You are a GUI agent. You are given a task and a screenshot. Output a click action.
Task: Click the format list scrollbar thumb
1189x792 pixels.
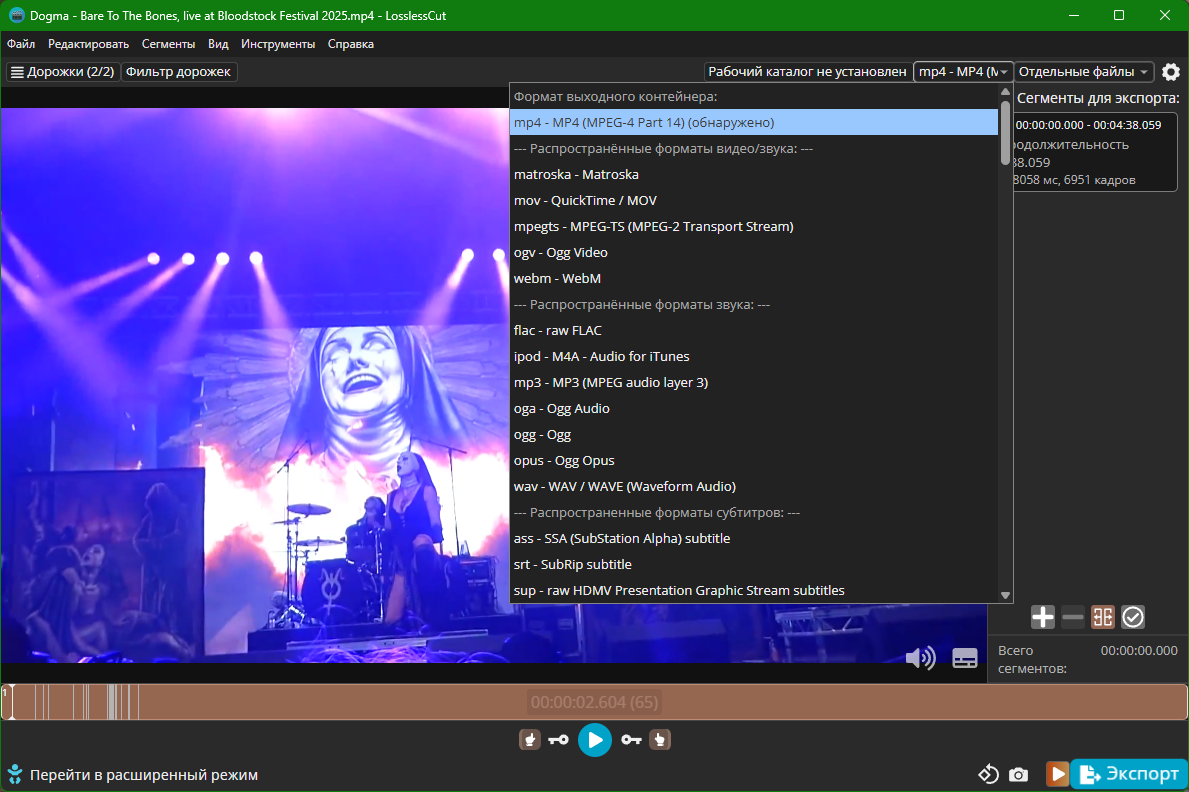[x=1005, y=132]
